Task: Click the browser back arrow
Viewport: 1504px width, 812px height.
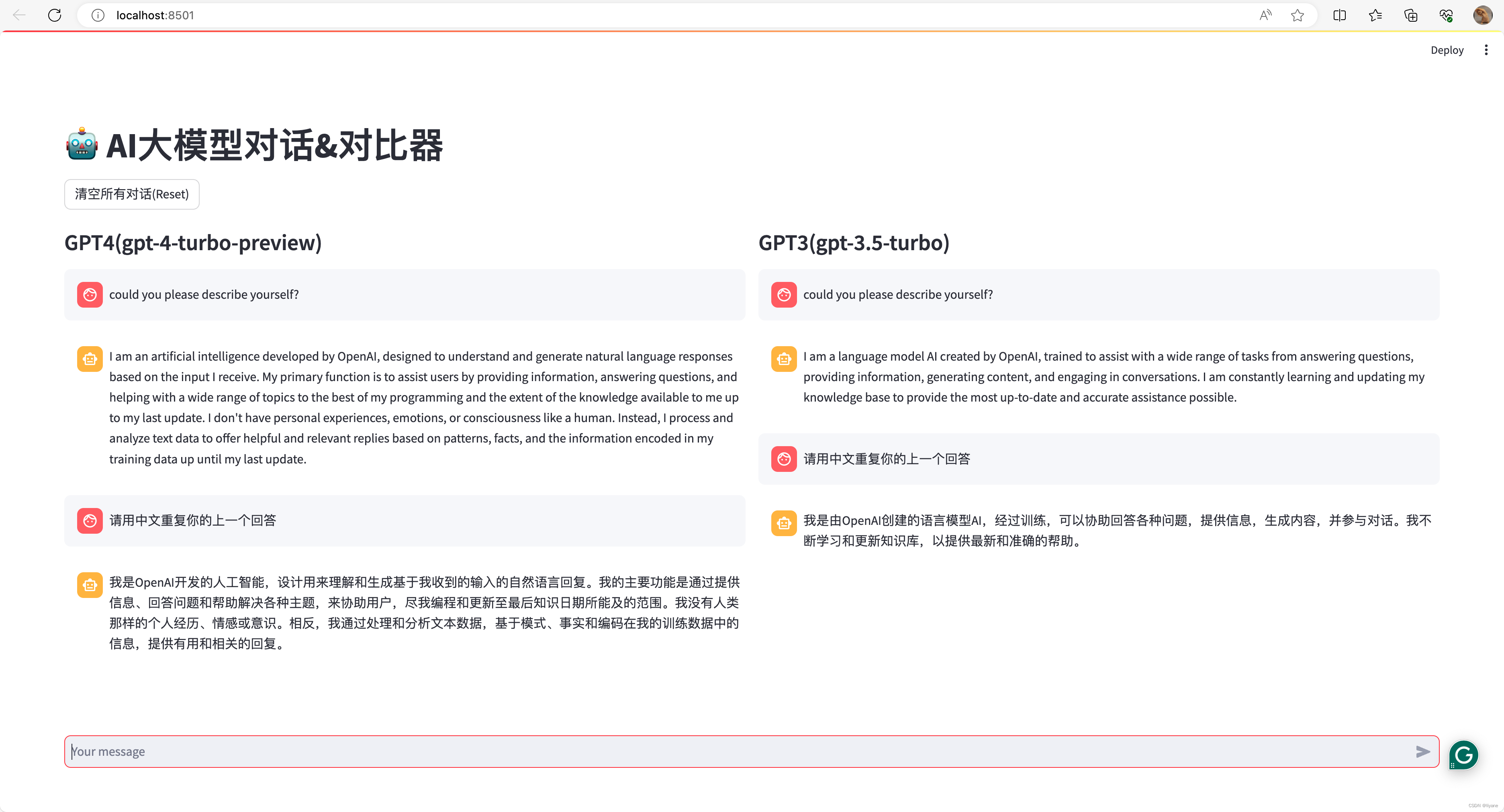Action: point(19,15)
